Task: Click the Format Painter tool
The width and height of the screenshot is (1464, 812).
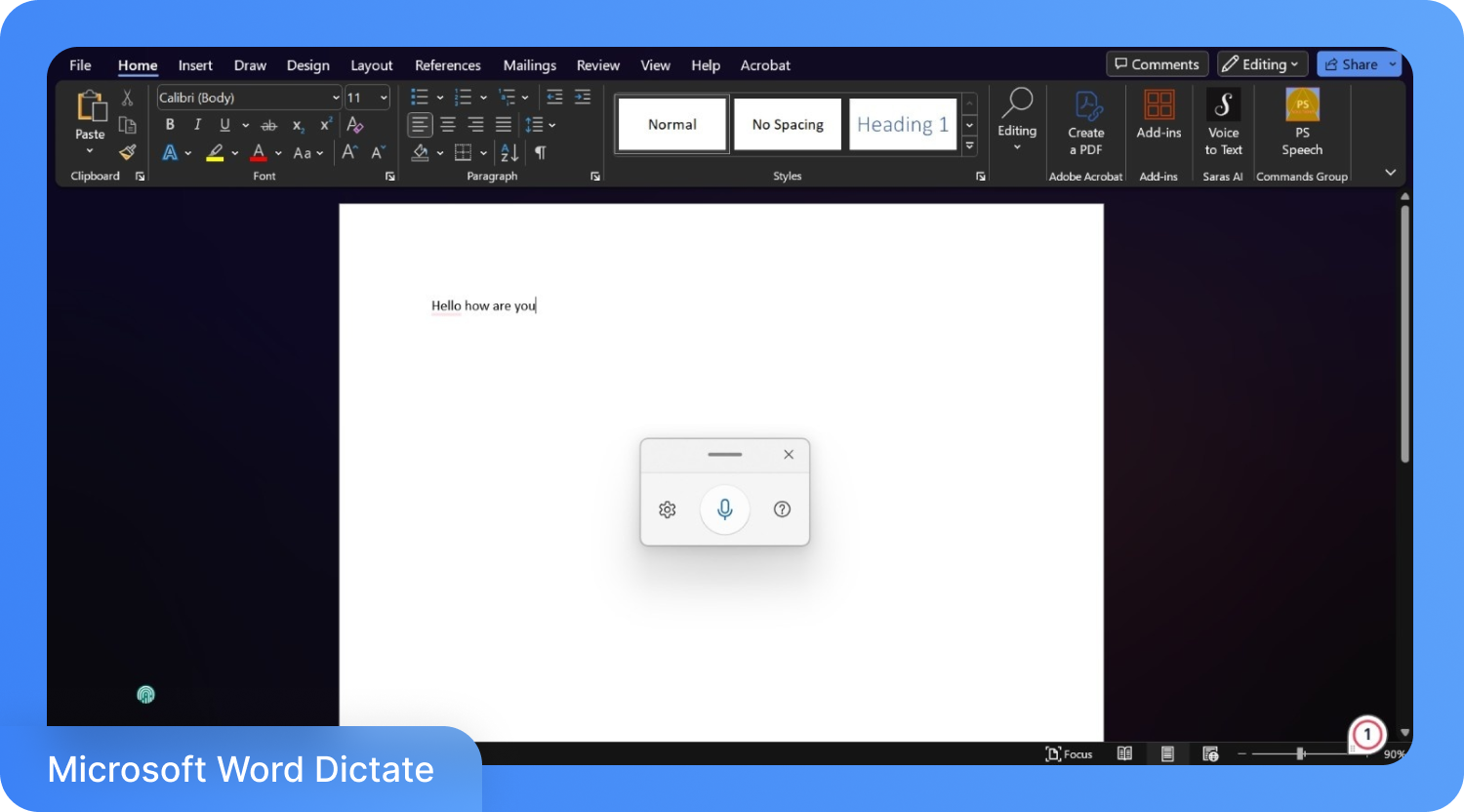Action: (126, 152)
